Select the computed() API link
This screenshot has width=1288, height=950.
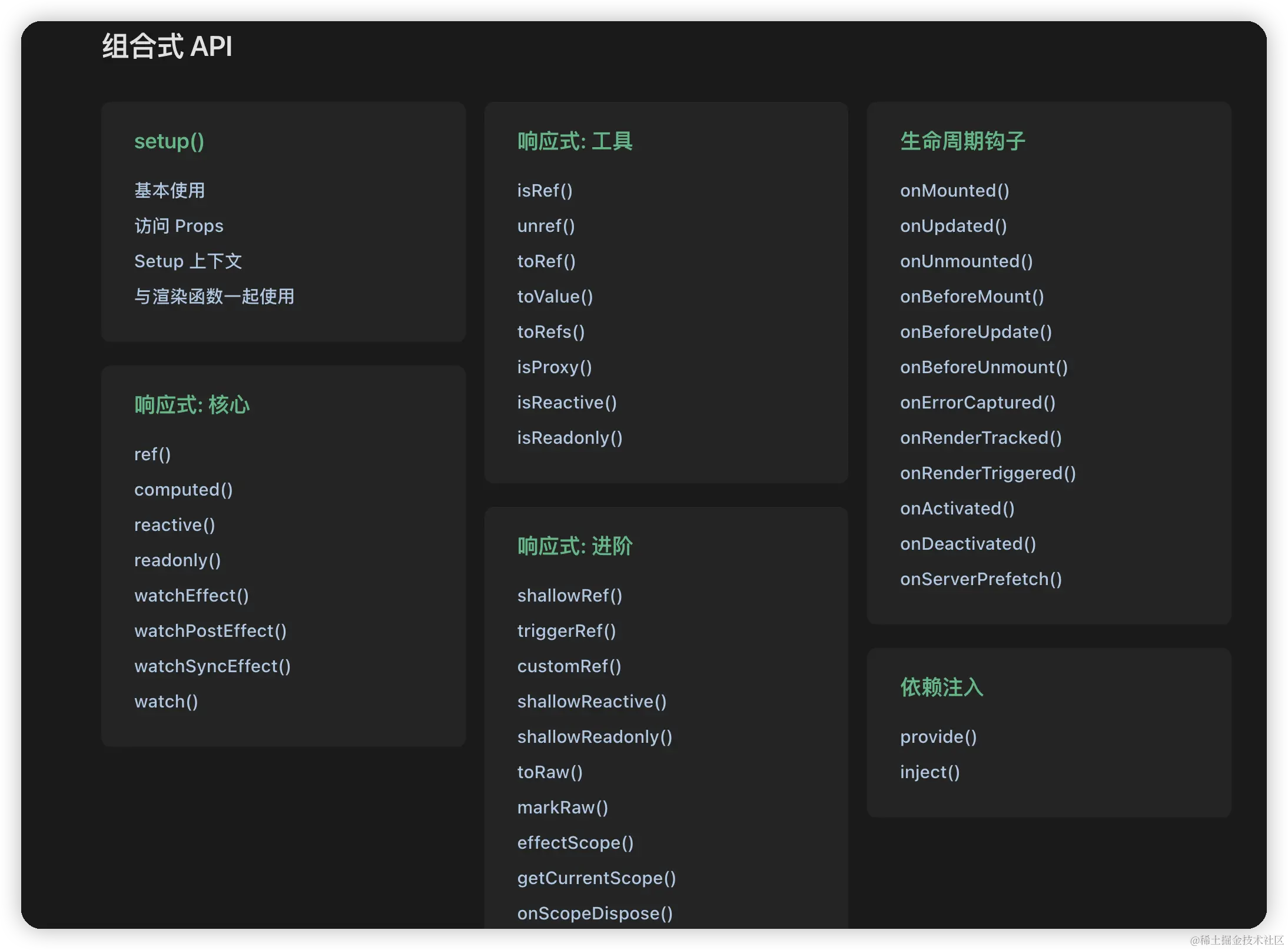pos(183,489)
